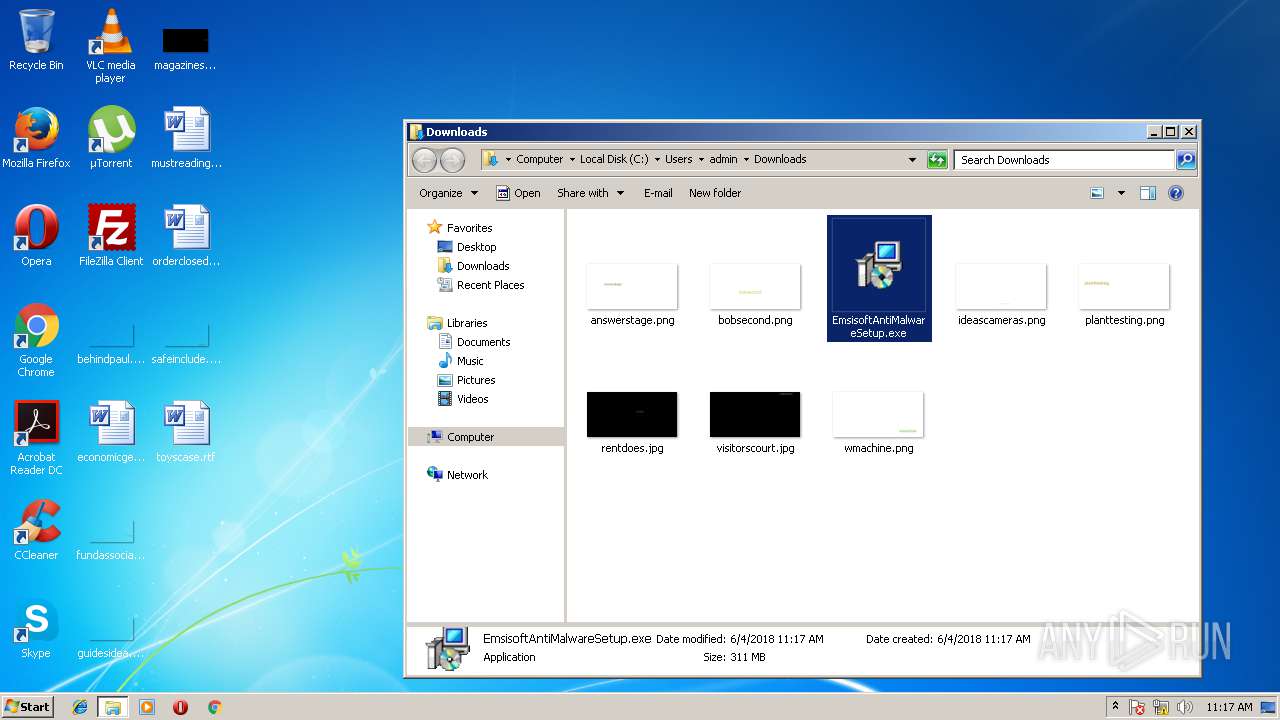1280x720 pixels.
Task: Select the orderclosed Word document icon
Action: (x=186, y=236)
